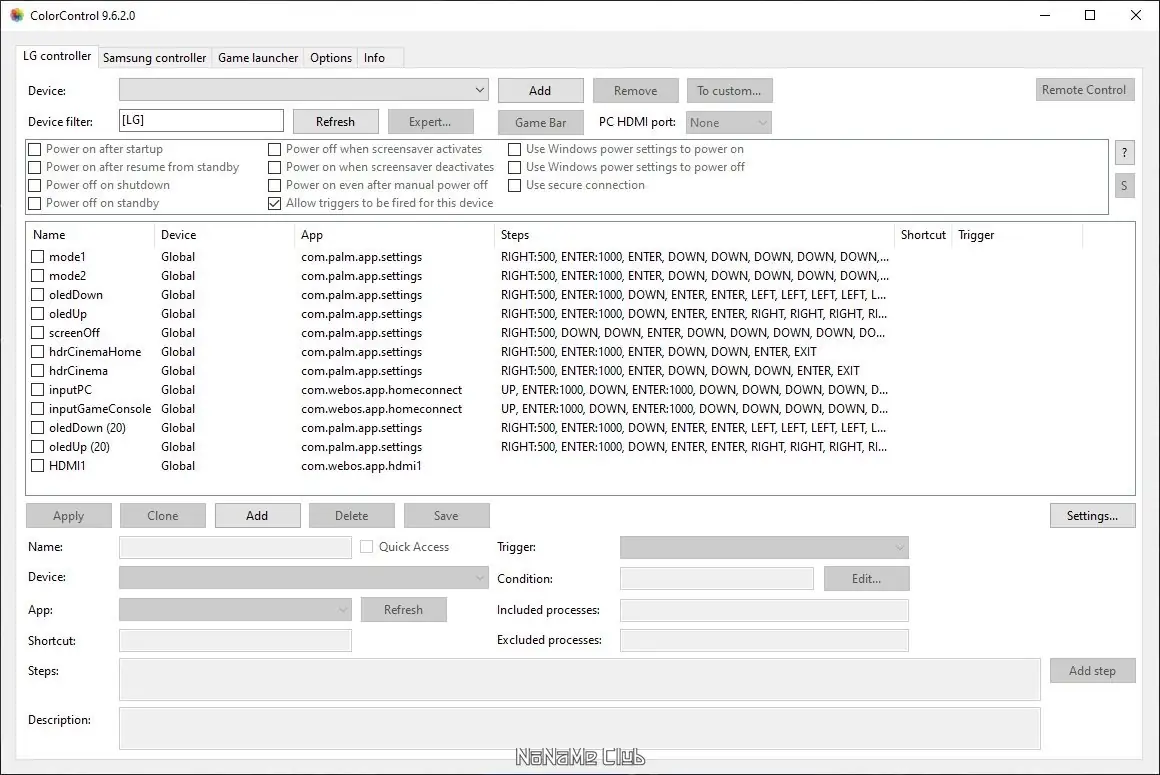Click Refresh next to Device filter

[335, 122]
